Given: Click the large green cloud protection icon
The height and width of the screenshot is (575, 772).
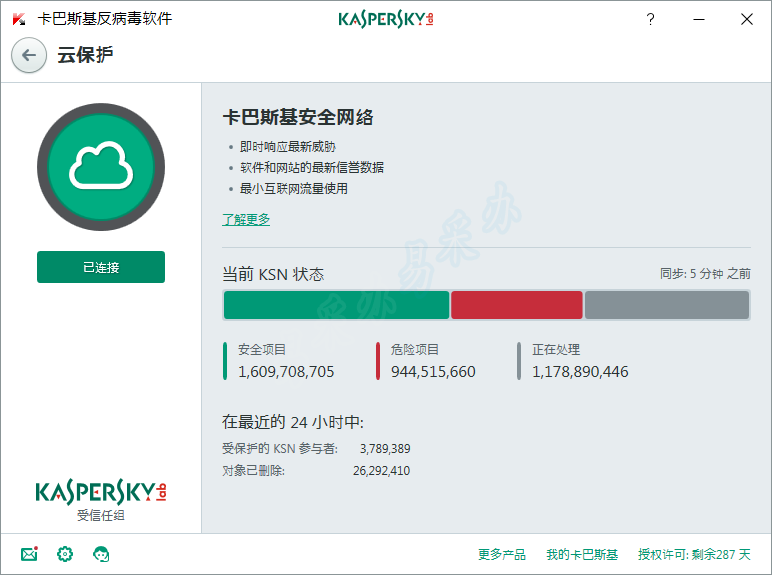Looking at the screenshot, I should click(101, 167).
